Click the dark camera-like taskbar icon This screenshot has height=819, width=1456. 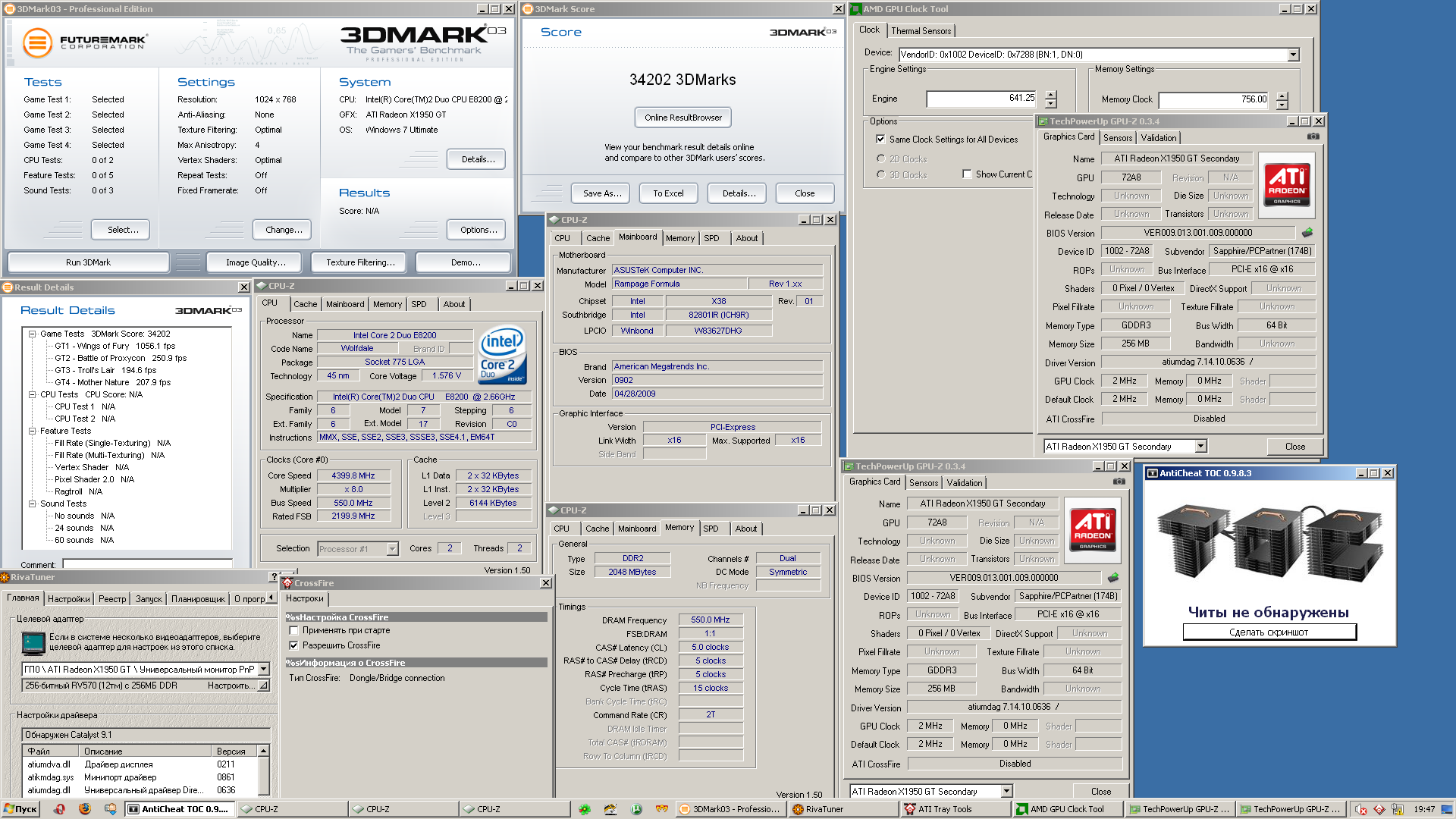610,809
